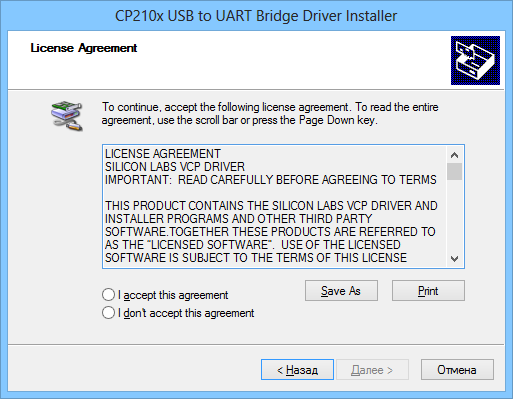
Task: Click the disabled Далее next button
Action: click(372, 369)
